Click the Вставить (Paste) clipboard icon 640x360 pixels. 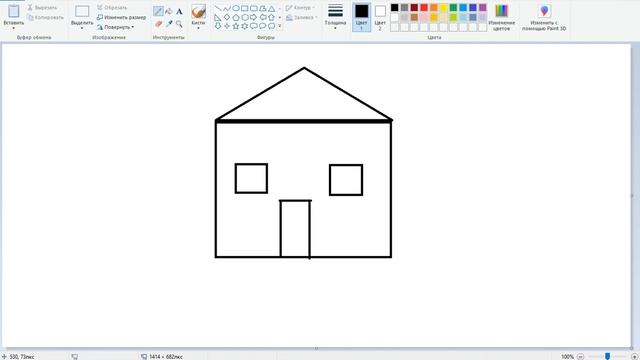(13, 11)
